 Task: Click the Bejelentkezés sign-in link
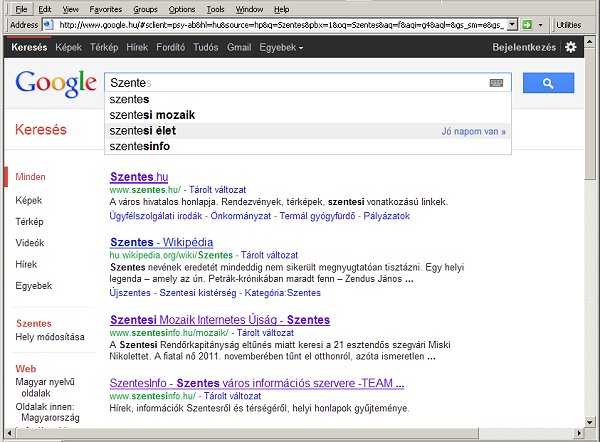click(524, 47)
